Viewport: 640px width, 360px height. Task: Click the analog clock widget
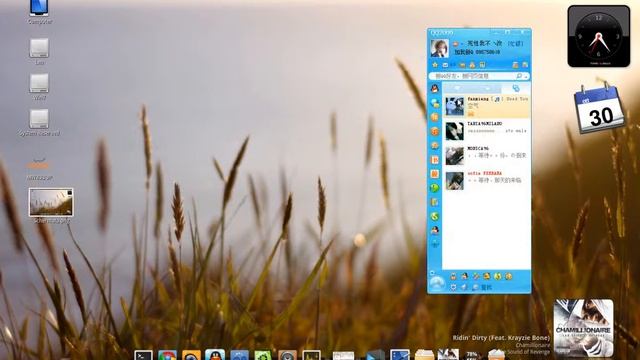(599, 36)
